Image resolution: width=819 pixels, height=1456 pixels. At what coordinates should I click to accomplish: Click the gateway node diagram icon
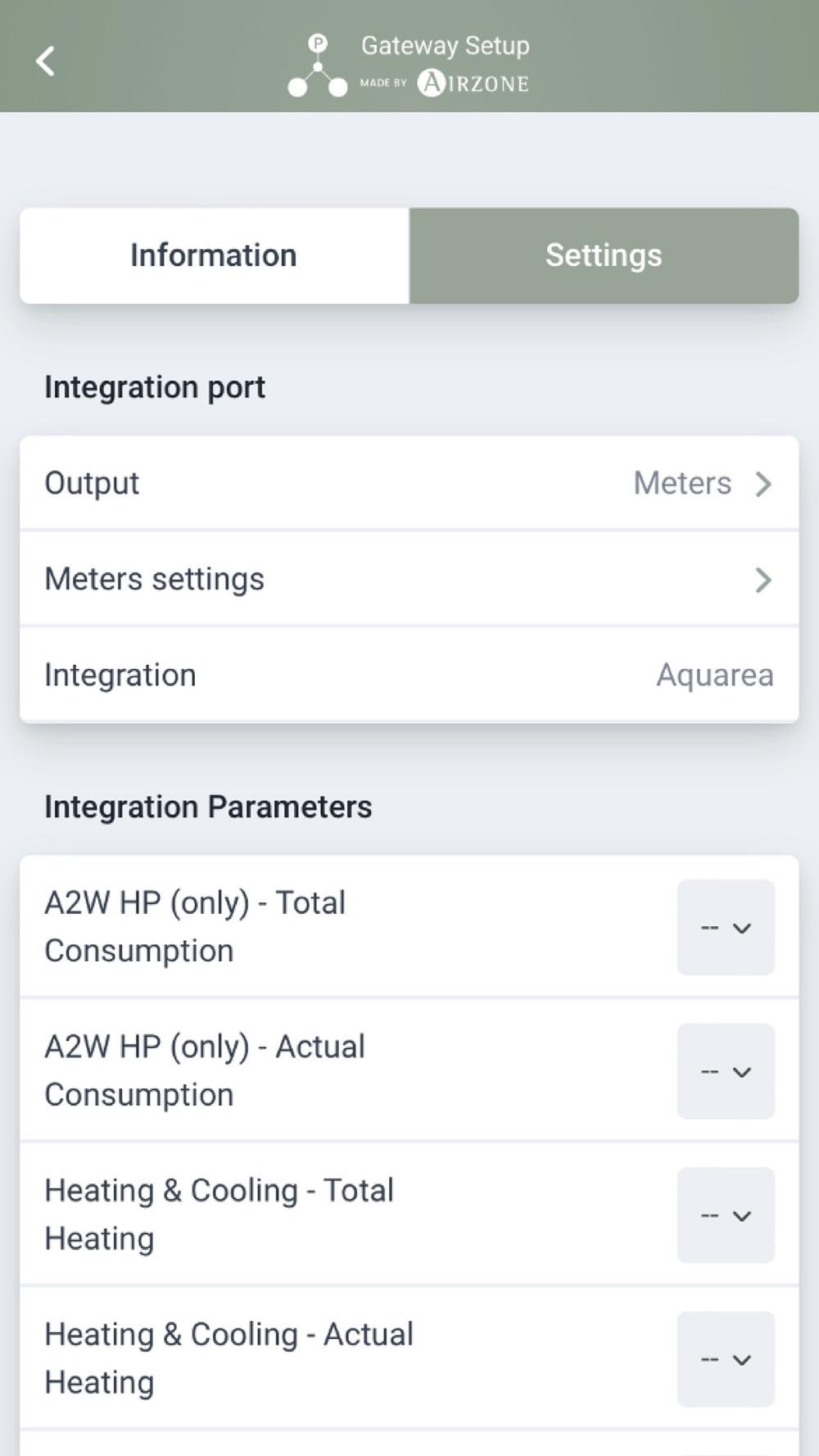318,67
